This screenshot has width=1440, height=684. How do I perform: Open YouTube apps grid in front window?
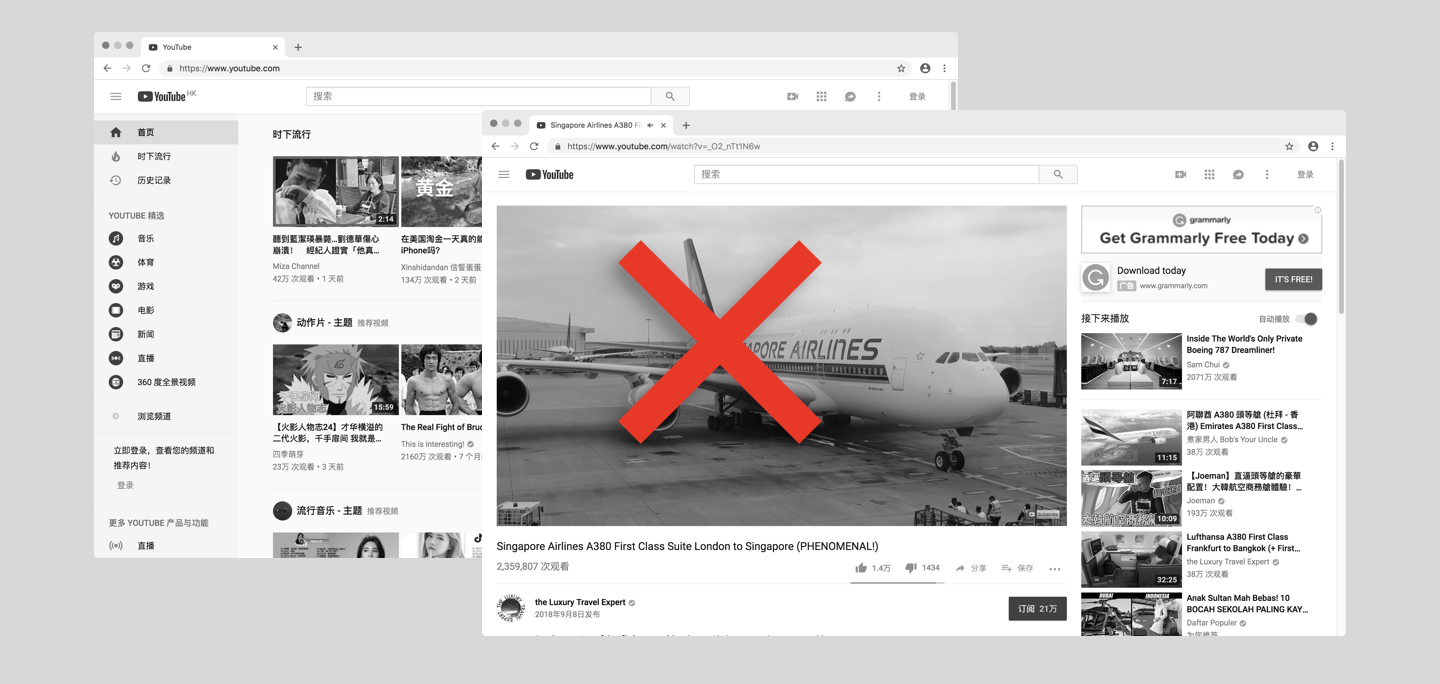coord(1209,174)
